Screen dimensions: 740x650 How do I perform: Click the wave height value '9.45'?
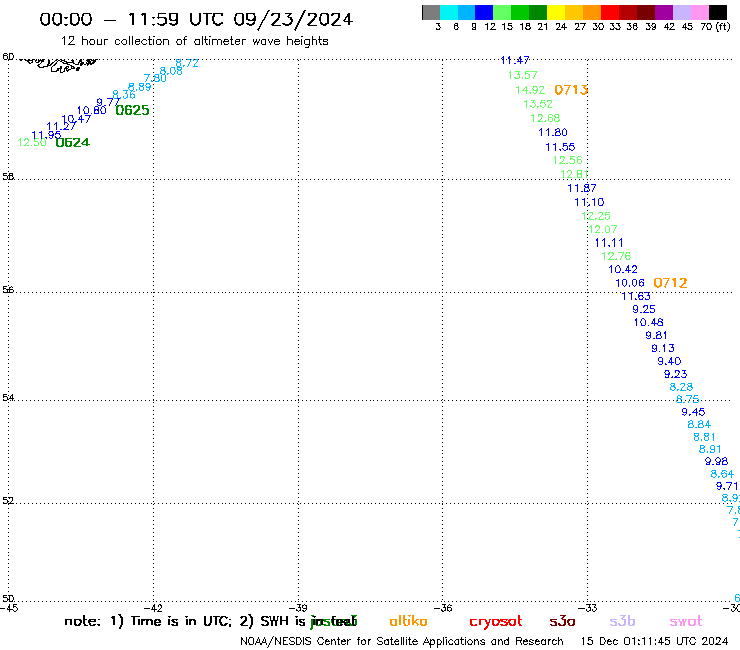tap(693, 412)
